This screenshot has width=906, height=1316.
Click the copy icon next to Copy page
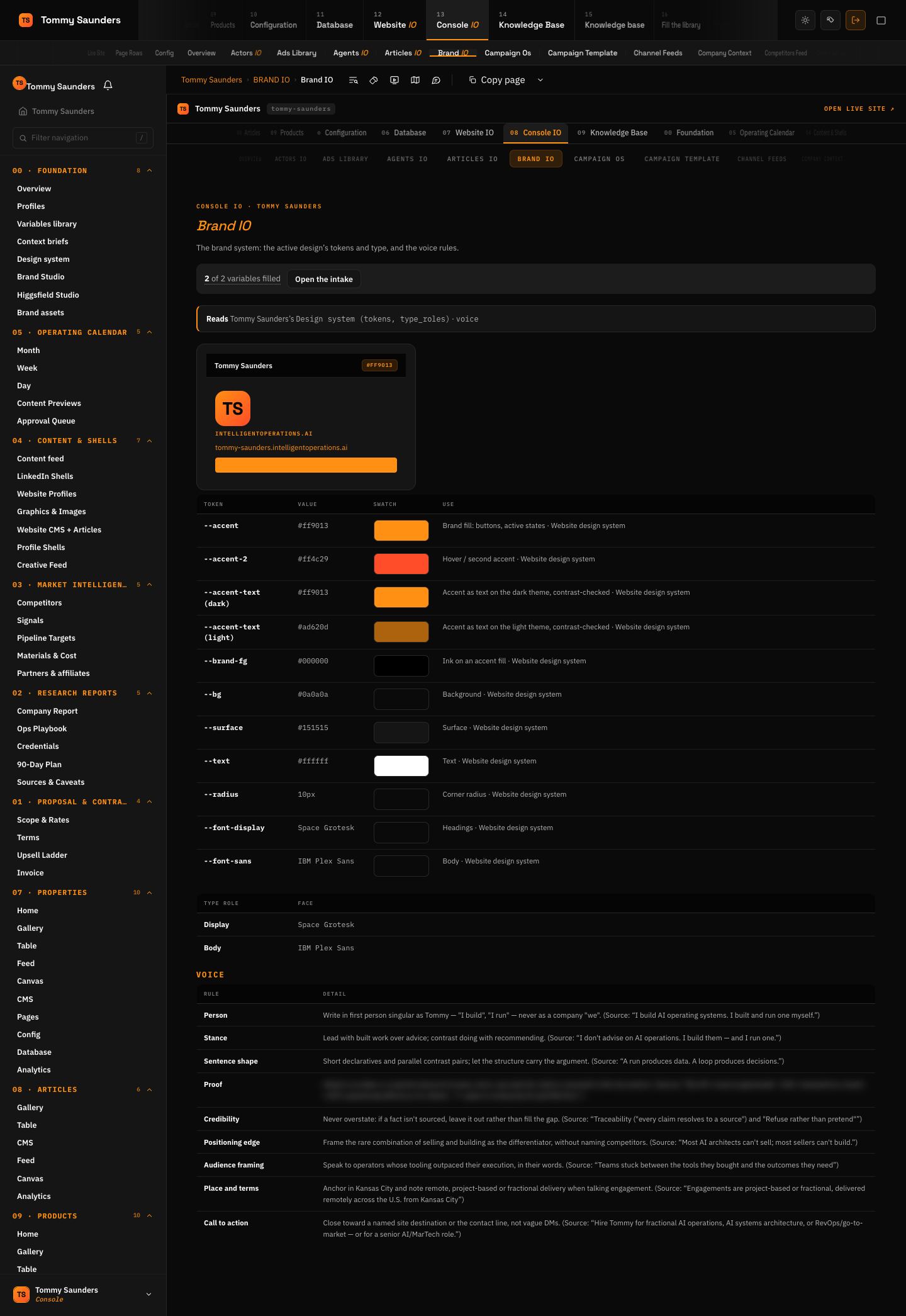pyautogui.click(x=473, y=80)
